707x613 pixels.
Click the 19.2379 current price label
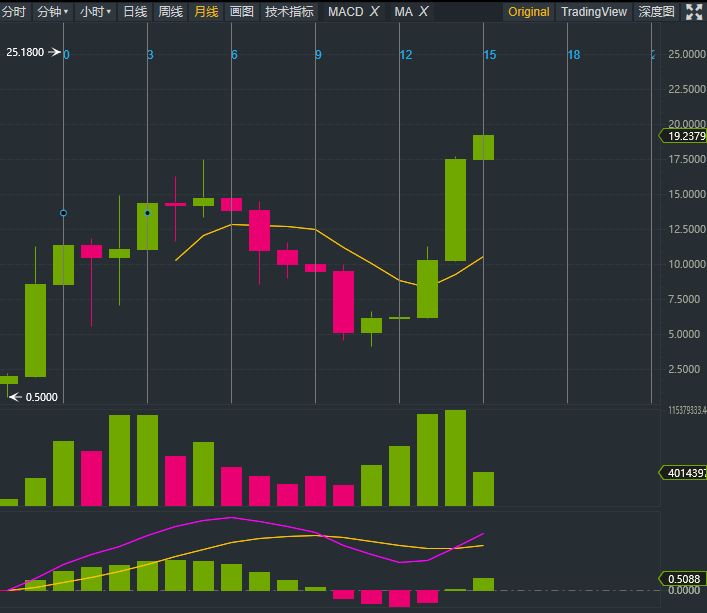pos(685,136)
